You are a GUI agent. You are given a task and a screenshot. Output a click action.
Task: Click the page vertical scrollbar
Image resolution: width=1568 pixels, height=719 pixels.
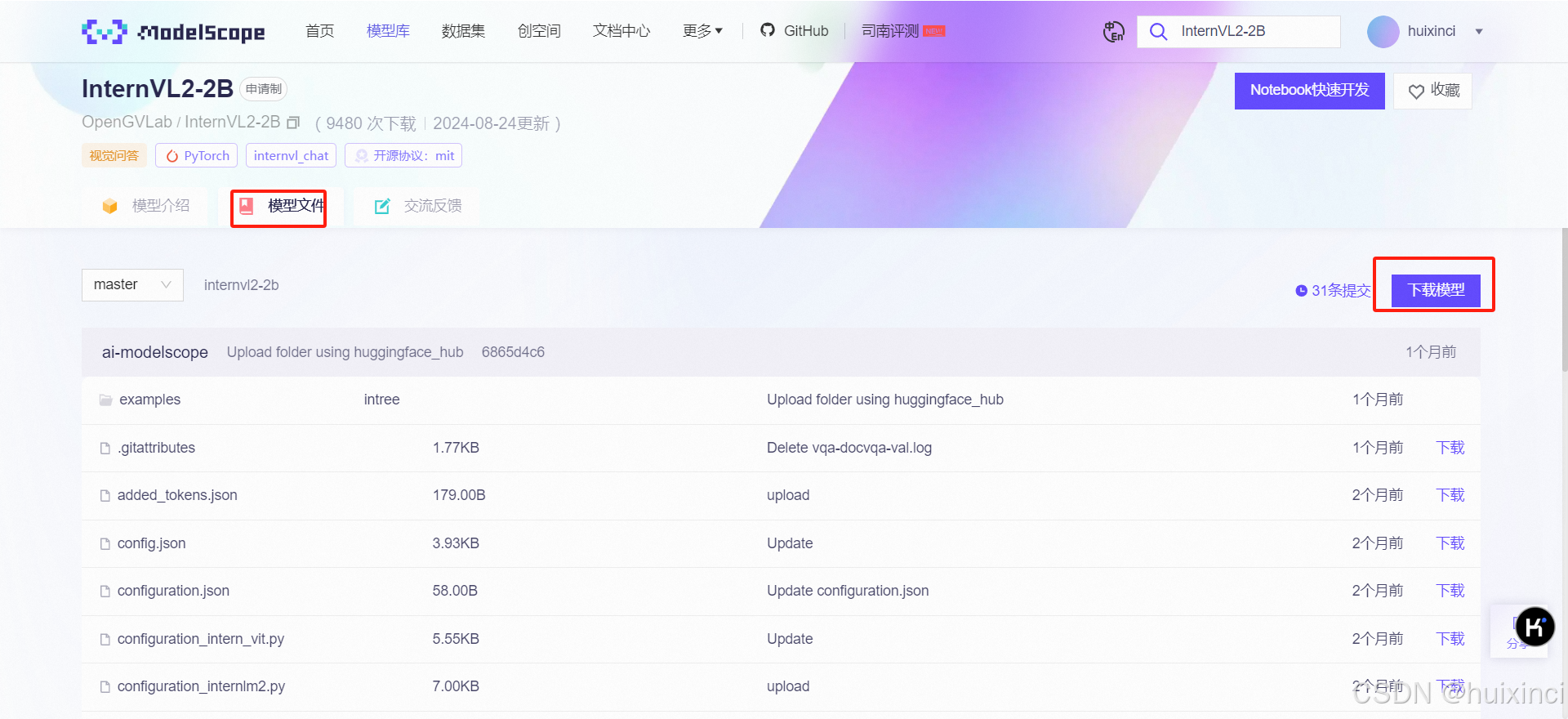coord(1564,298)
